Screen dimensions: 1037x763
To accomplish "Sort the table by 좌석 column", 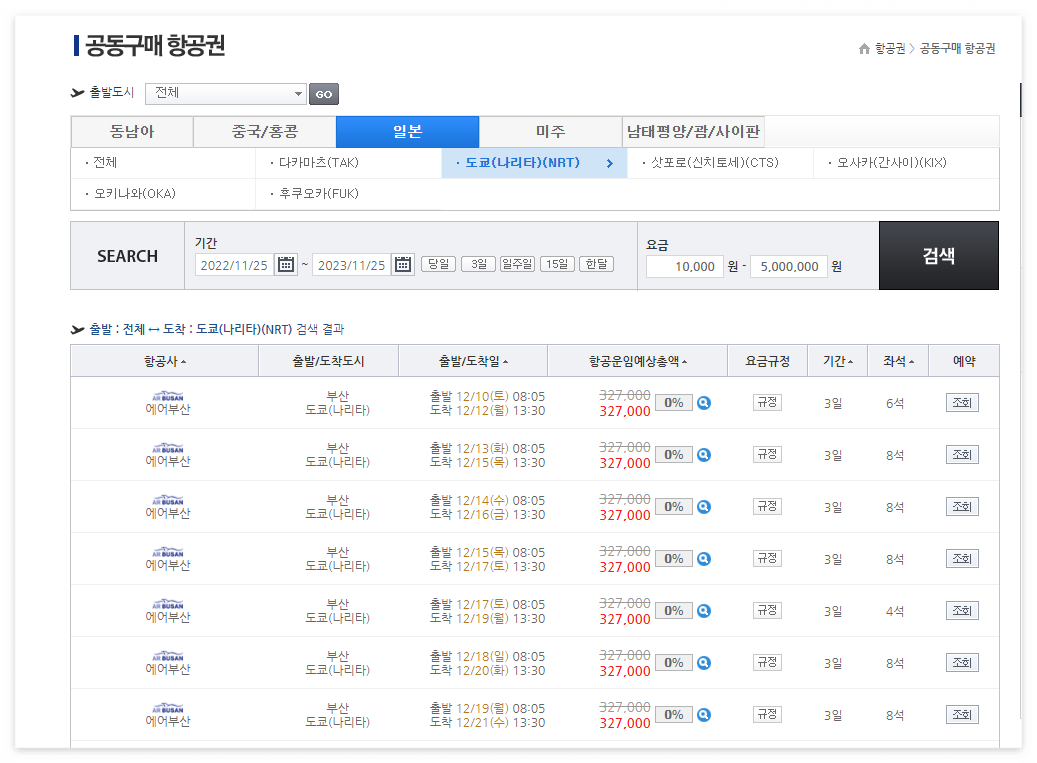I will coord(910,360).
